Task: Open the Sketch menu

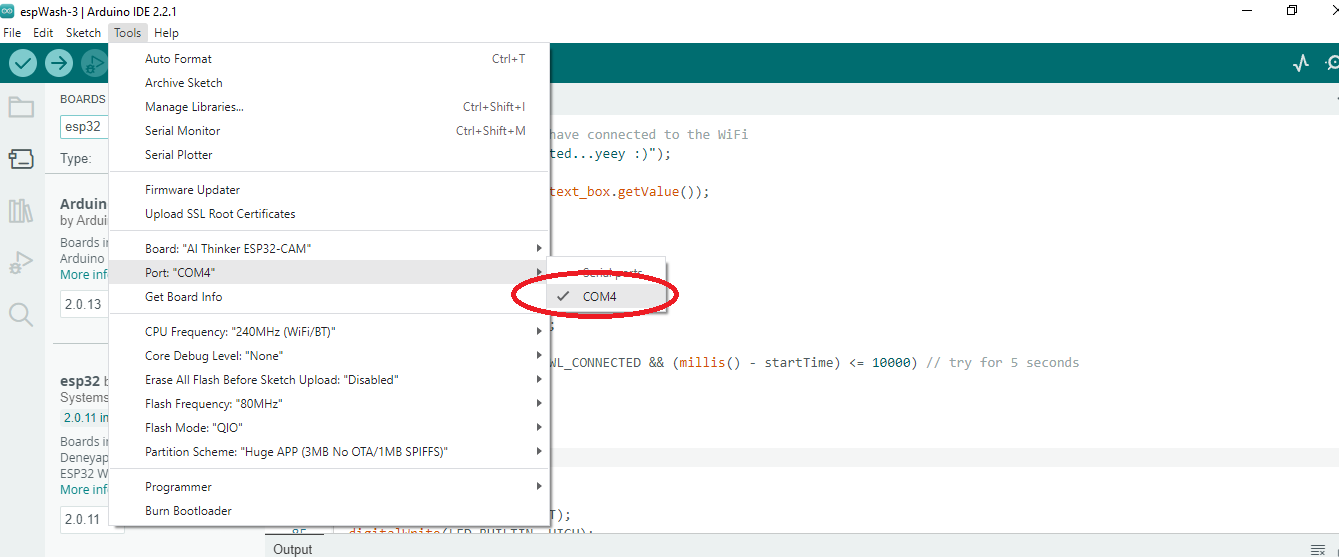Action: 83,33
